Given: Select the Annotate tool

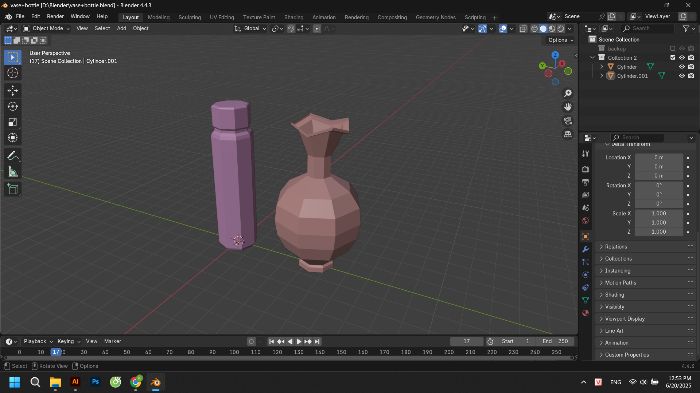Looking at the screenshot, I should (x=12, y=155).
